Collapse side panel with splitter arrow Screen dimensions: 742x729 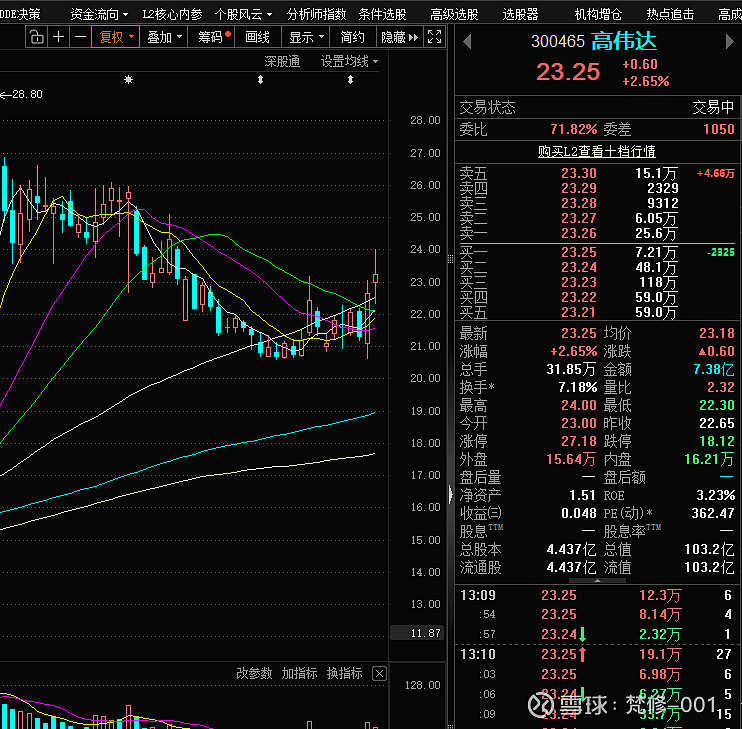pyautogui.click(x=450, y=494)
